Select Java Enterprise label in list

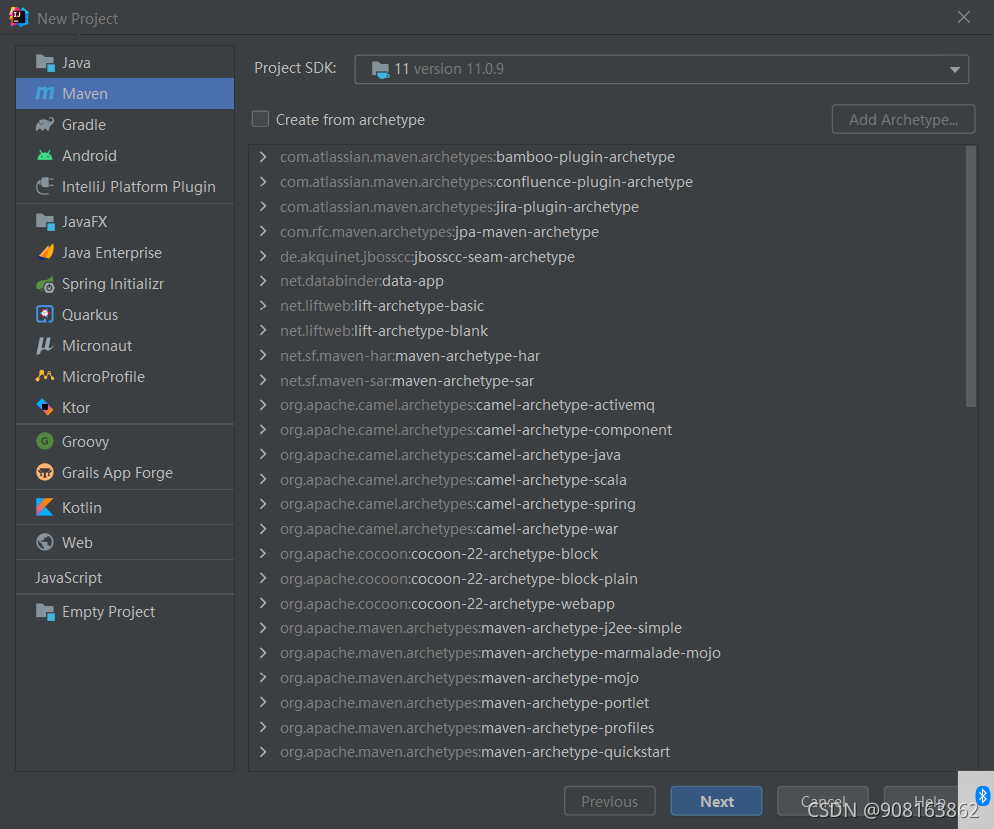pyautogui.click(x=112, y=253)
